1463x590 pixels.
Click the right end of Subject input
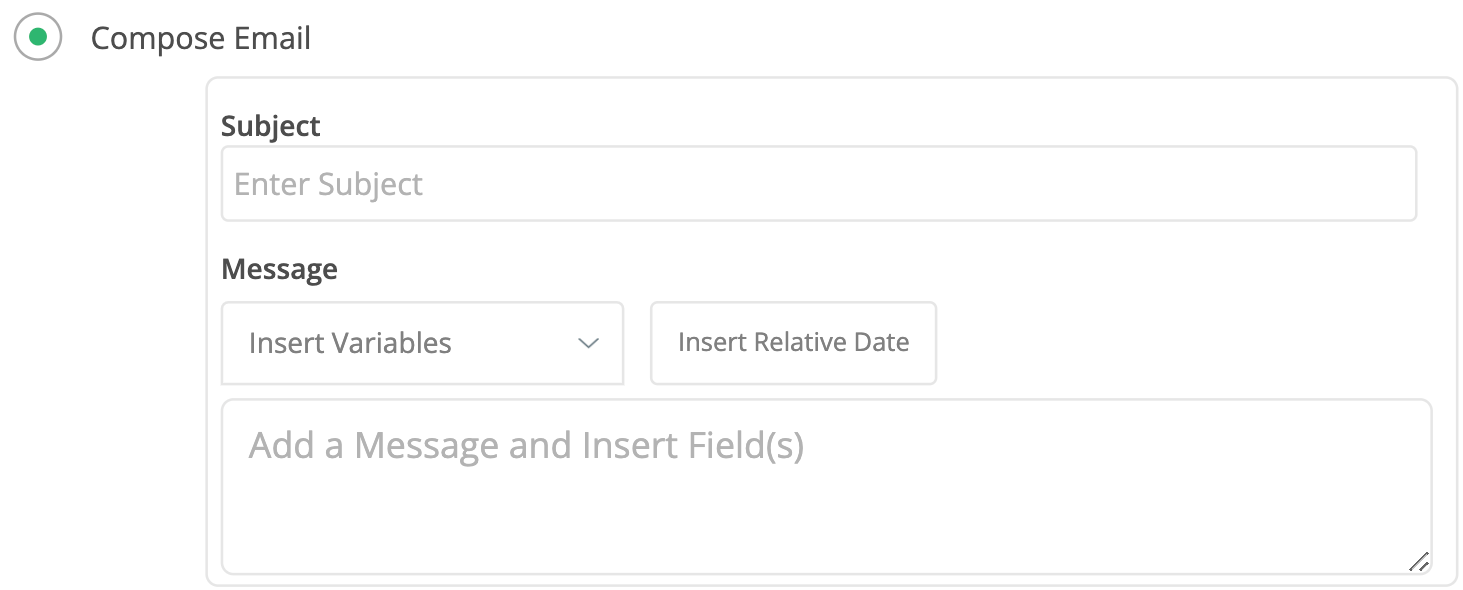tap(1390, 184)
